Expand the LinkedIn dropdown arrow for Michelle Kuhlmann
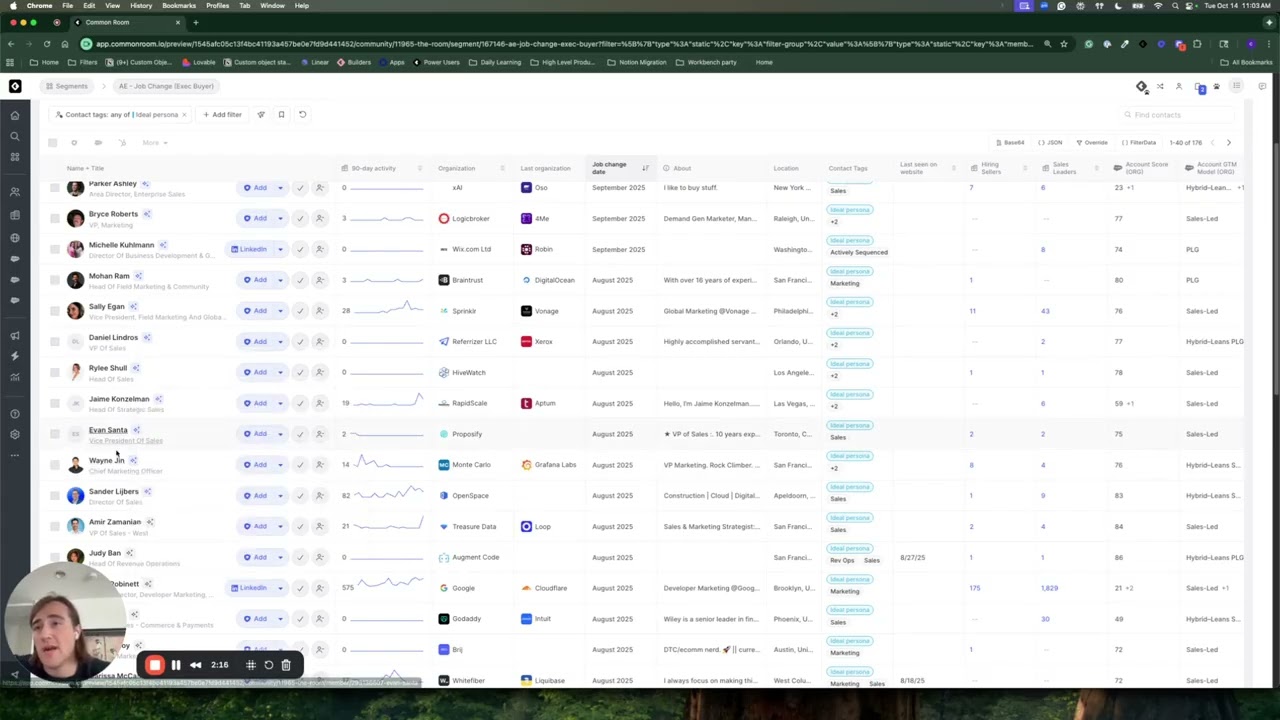Screen dimensions: 1280x720 point(280,249)
